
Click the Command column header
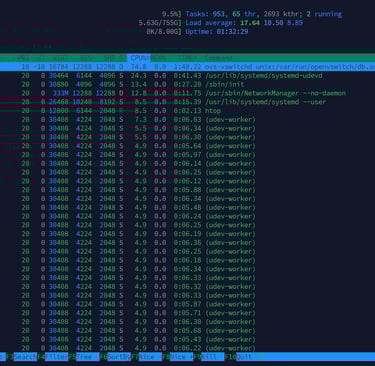[219, 58]
